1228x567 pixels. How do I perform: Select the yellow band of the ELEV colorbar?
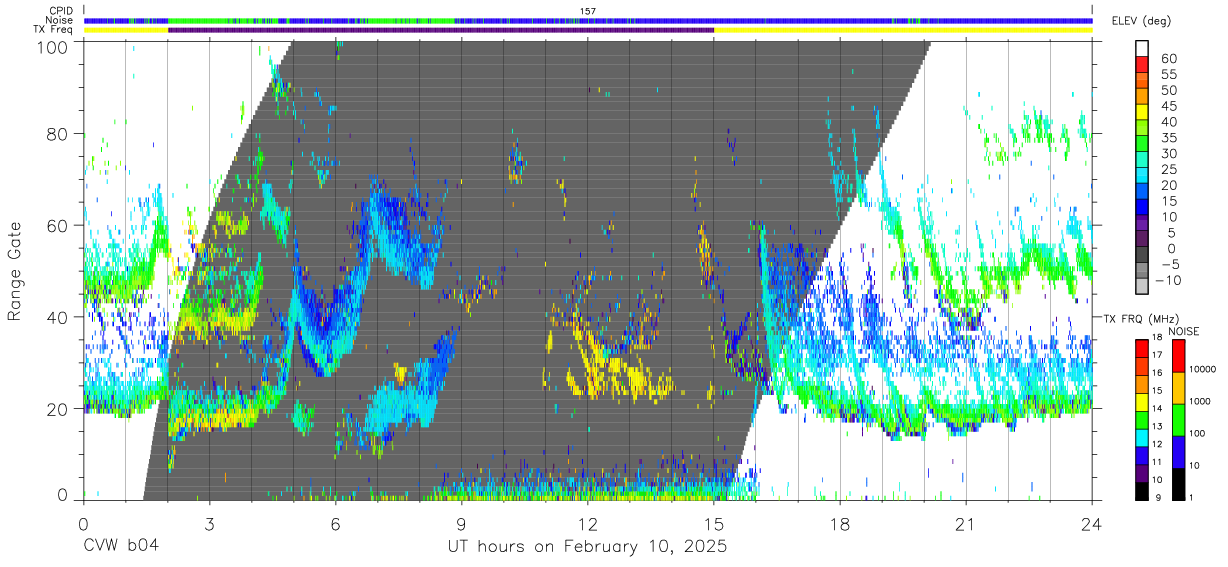click(x=1142, y=113)
